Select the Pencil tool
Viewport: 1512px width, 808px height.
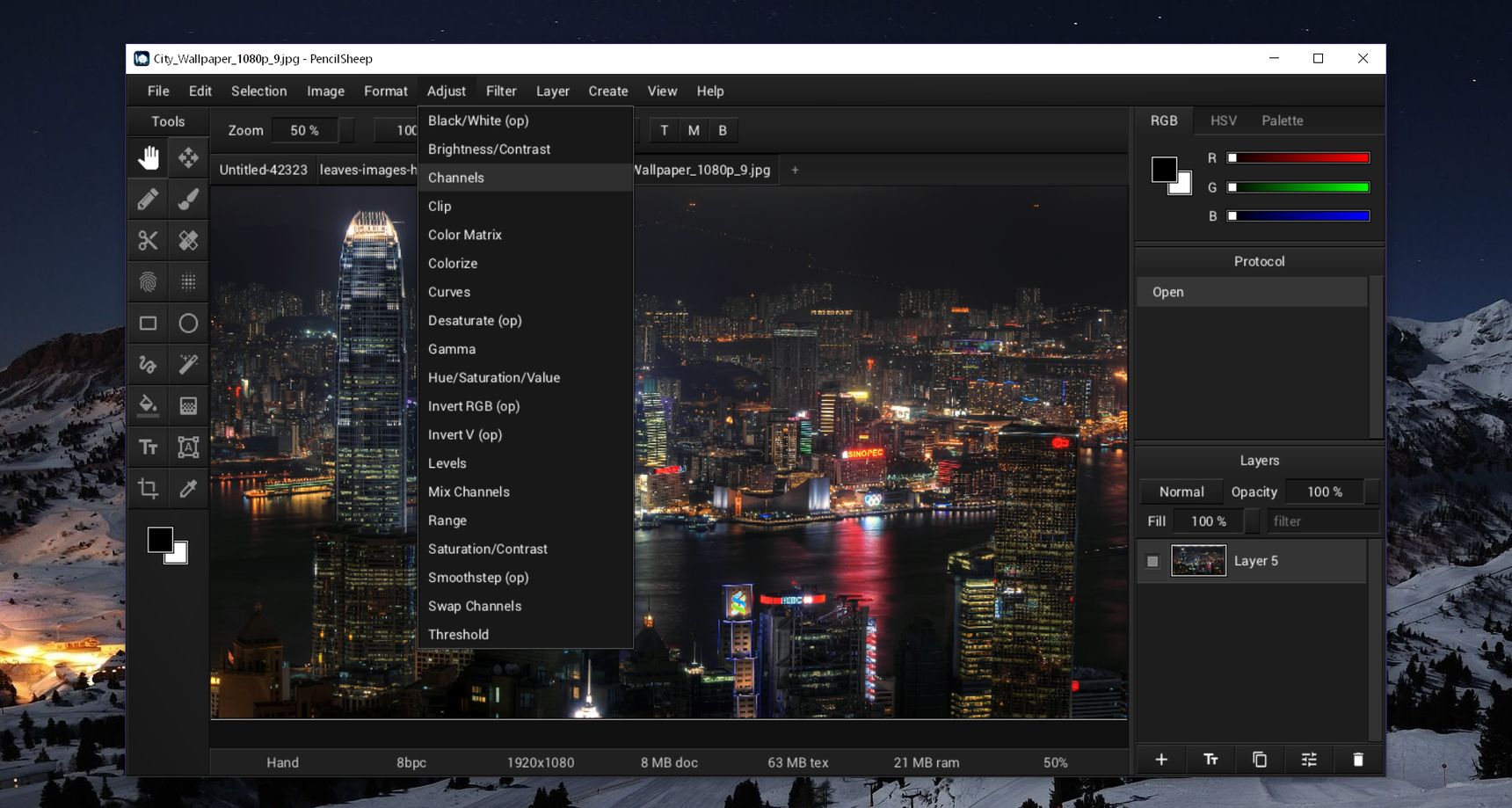148,200
